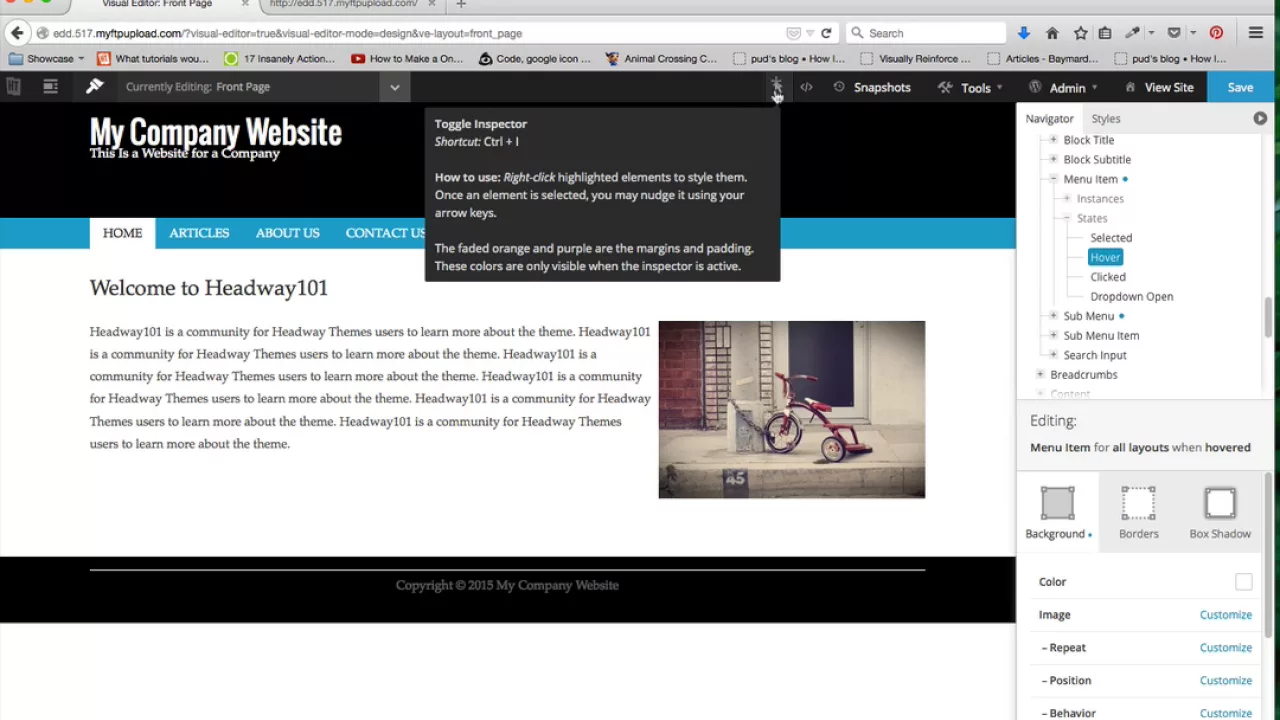The image size is (1280, 720).
Task: Collapse side panel with the arrow circle icon
Action: (x=1260, y=118)
